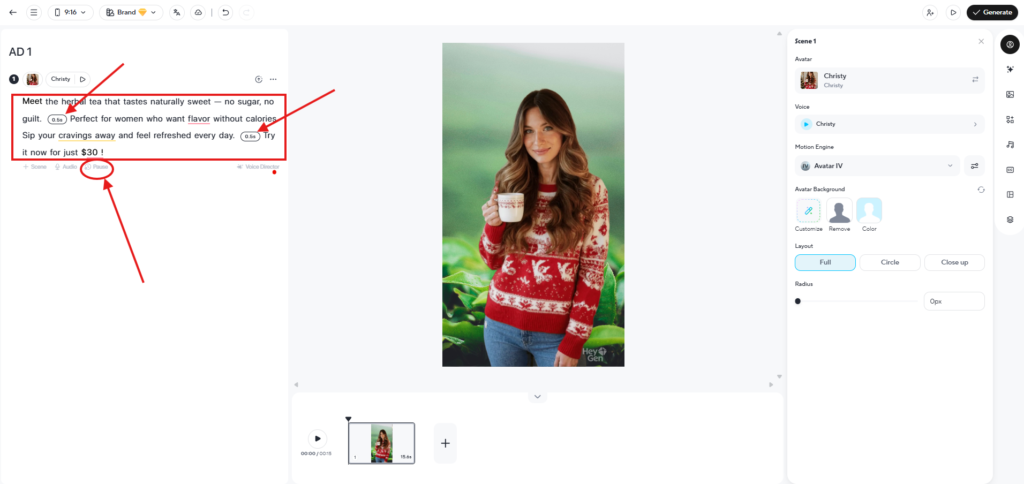Select the Close up layout option

tap(954, 263)
